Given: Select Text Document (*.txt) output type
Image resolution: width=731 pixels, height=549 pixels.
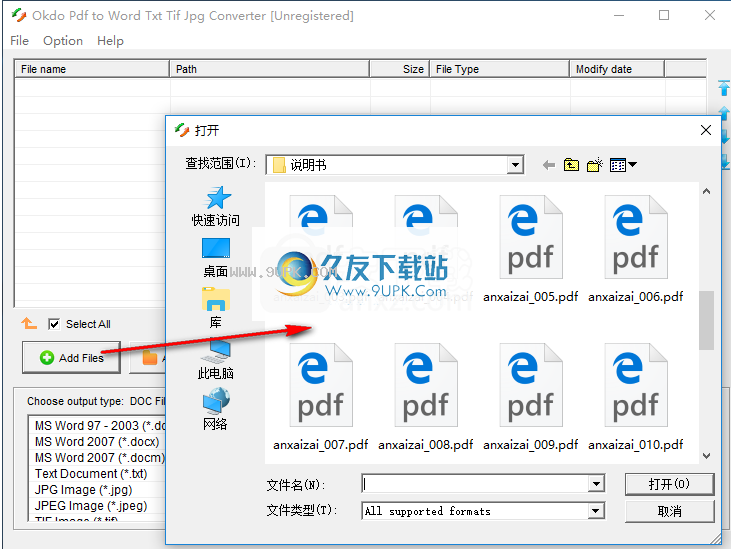Looking at the screenshot, I should click(97, 474).
